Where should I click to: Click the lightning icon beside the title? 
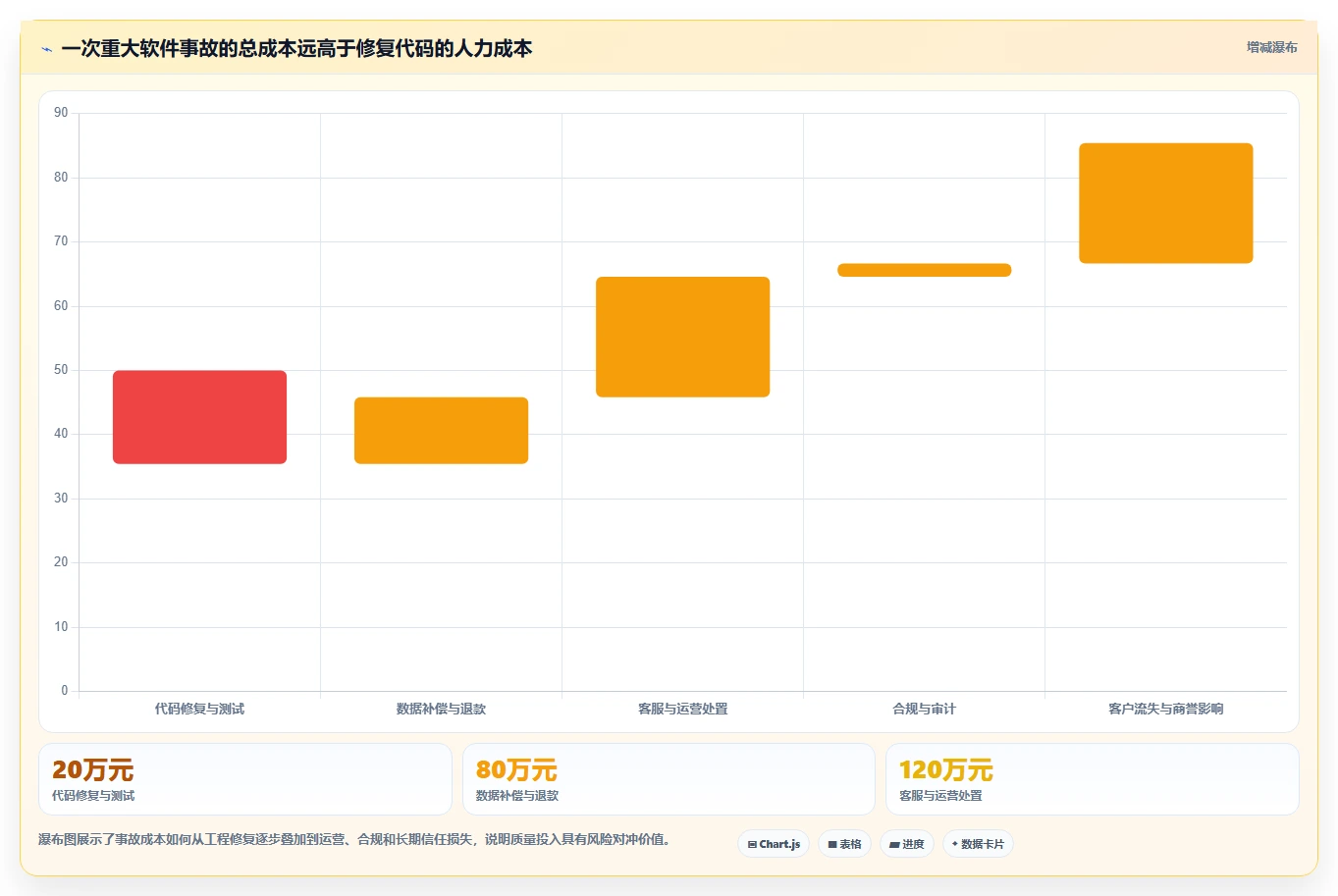coord(46,49)
